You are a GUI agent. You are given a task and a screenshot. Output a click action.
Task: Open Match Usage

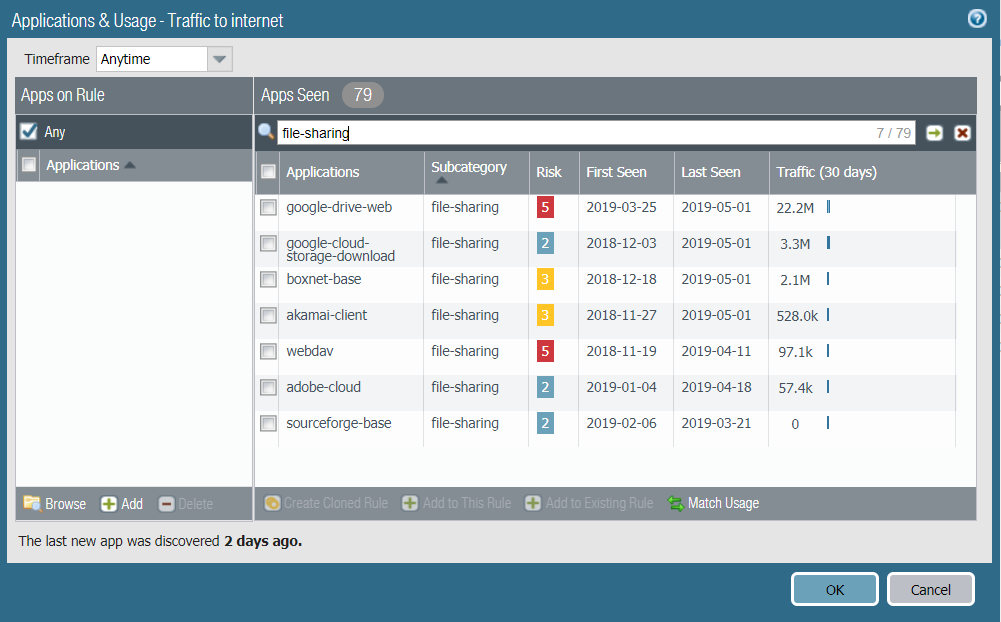point(714,503)
